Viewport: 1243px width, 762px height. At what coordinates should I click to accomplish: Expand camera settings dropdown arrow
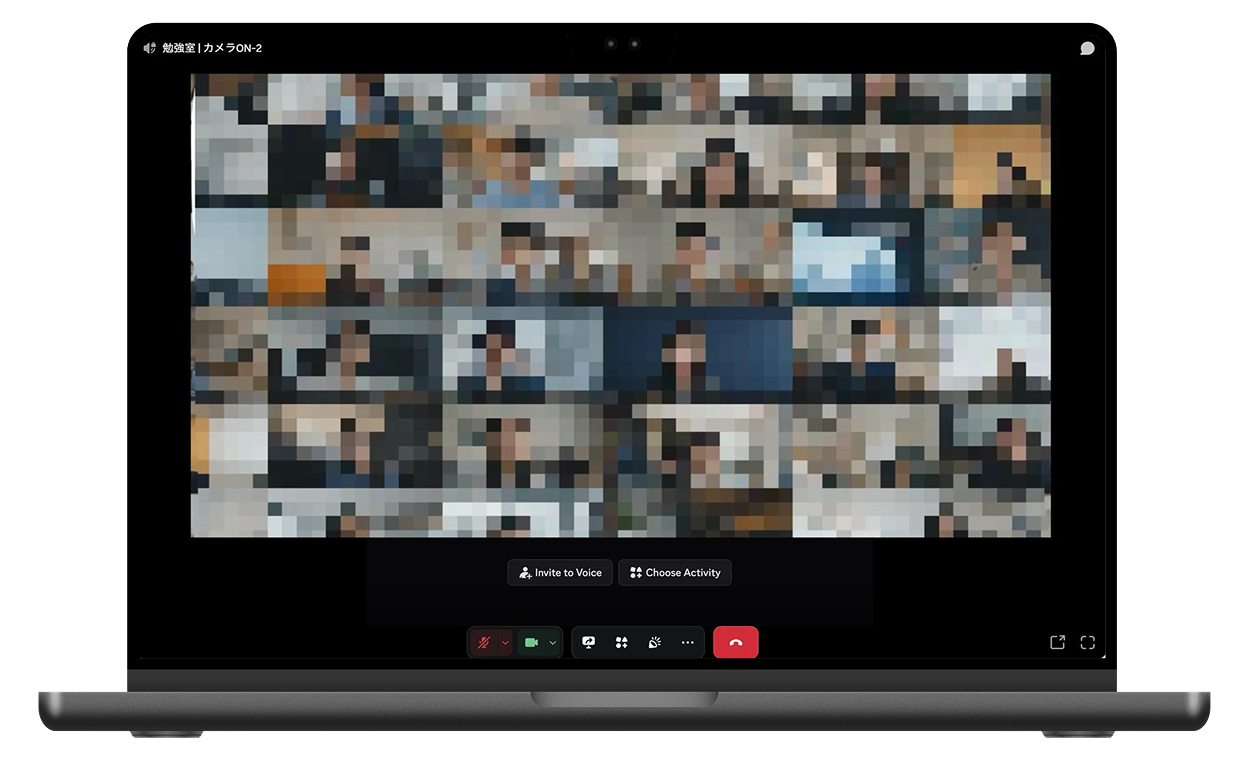click(553, 643)
